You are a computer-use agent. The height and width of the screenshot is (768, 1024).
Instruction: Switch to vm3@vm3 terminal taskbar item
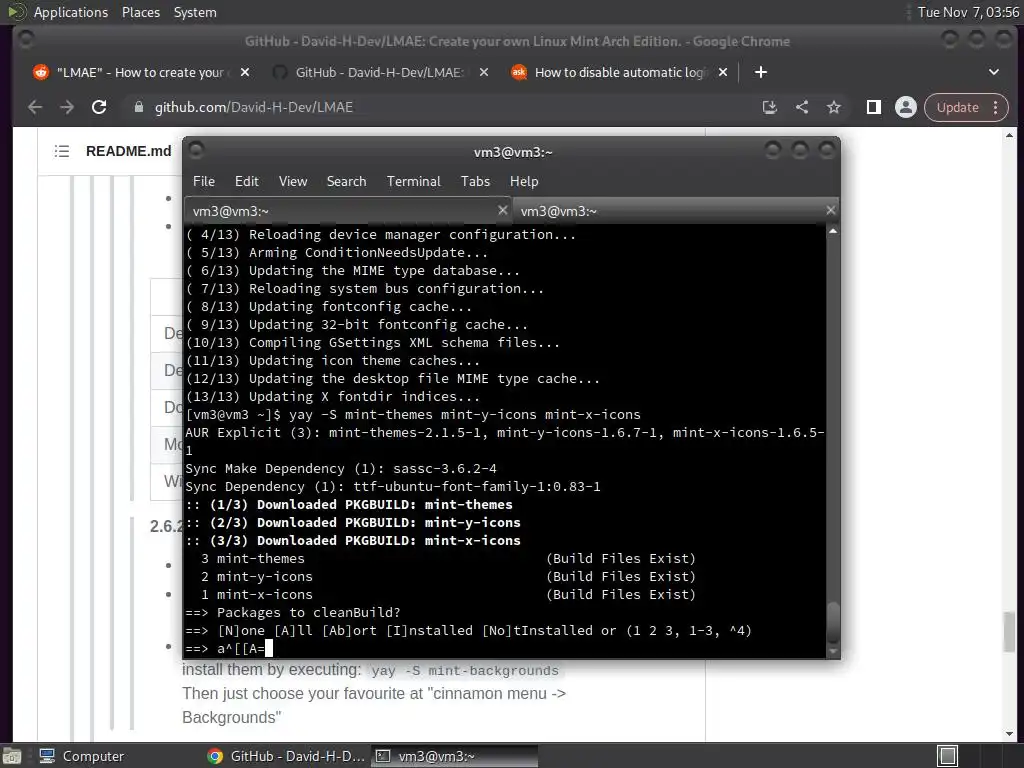[455, 756]
